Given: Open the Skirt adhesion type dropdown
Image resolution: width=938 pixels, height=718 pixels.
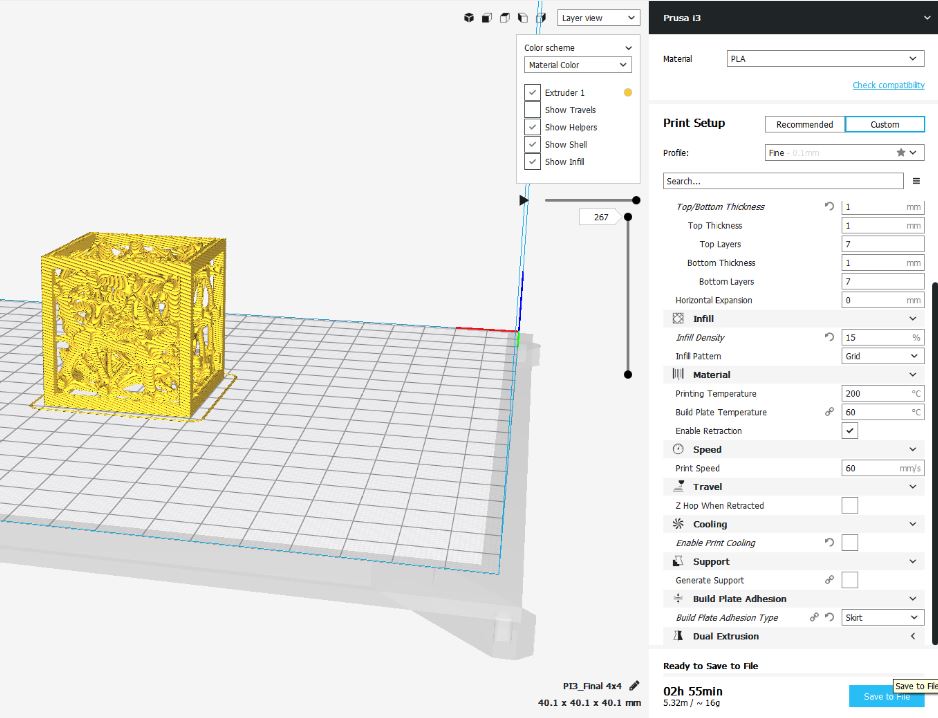Looking at the screenshot, I should (x=882, y=617).
